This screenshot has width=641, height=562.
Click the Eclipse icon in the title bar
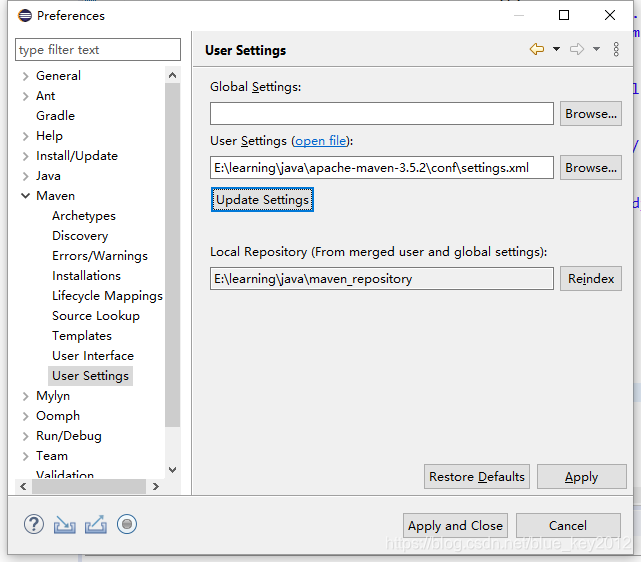(x=25, y=16)
